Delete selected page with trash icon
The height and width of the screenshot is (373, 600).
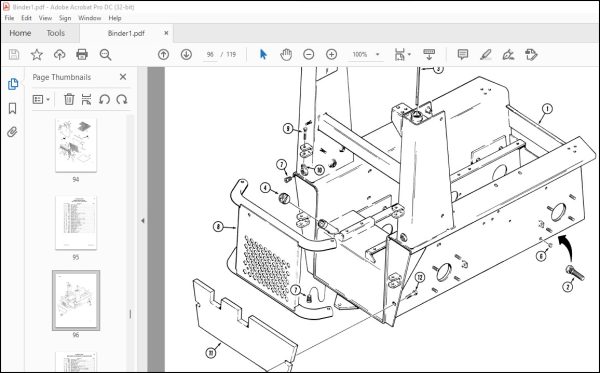tap(69, 99)
